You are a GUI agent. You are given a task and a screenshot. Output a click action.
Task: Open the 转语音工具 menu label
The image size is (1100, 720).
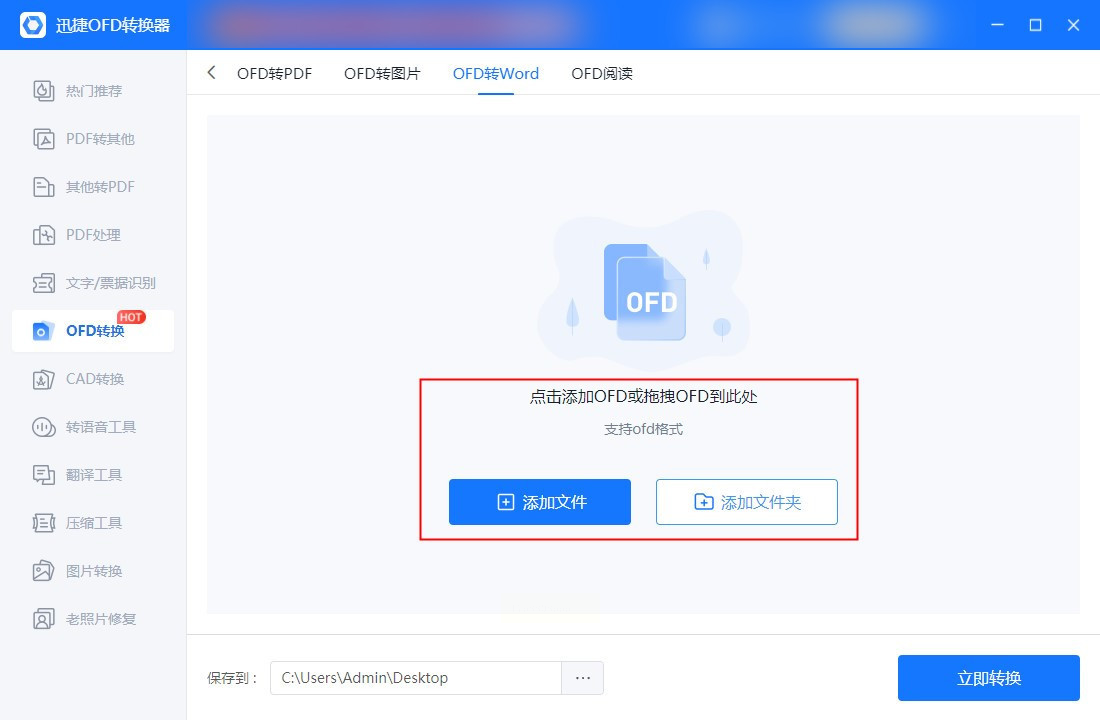101,427
